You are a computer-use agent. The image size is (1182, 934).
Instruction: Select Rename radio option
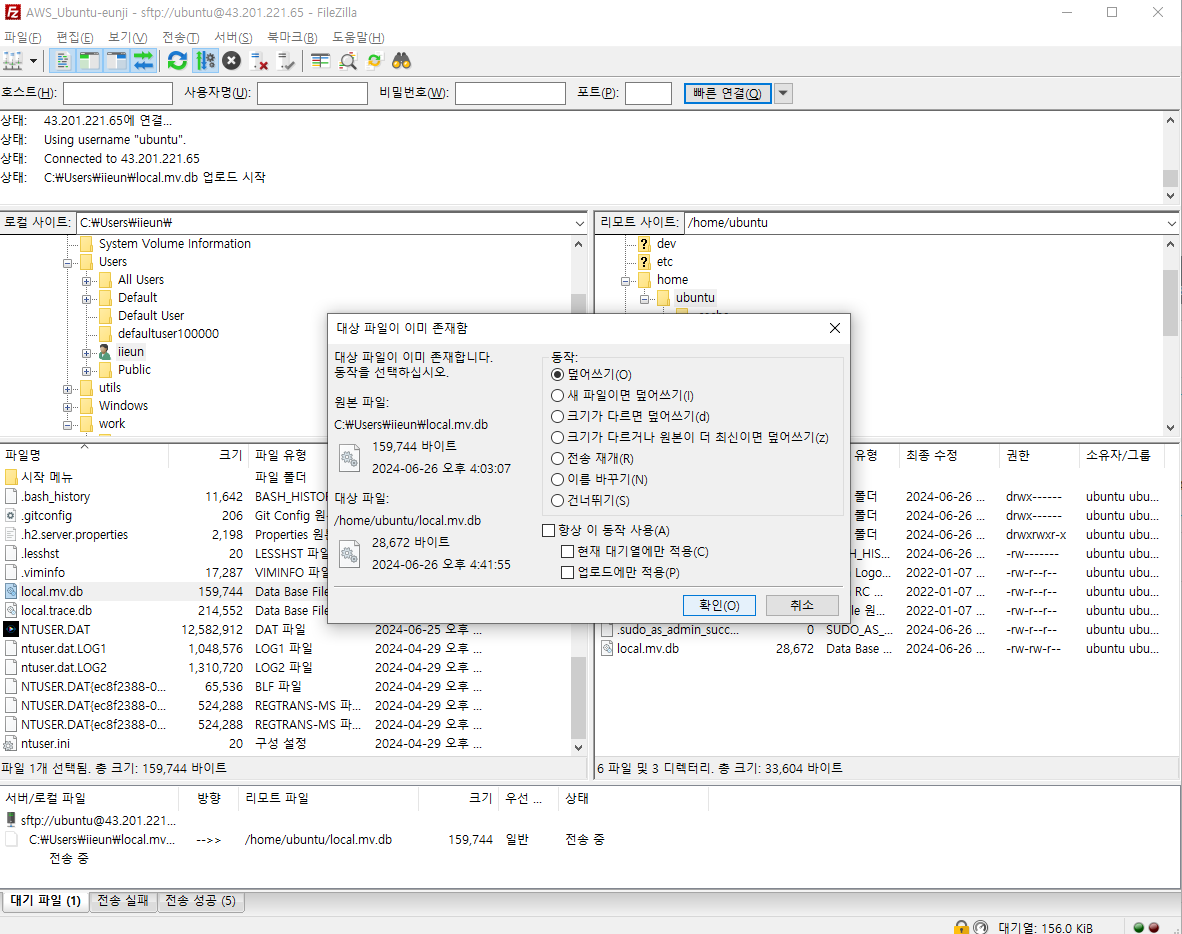(x=557, y=479)
